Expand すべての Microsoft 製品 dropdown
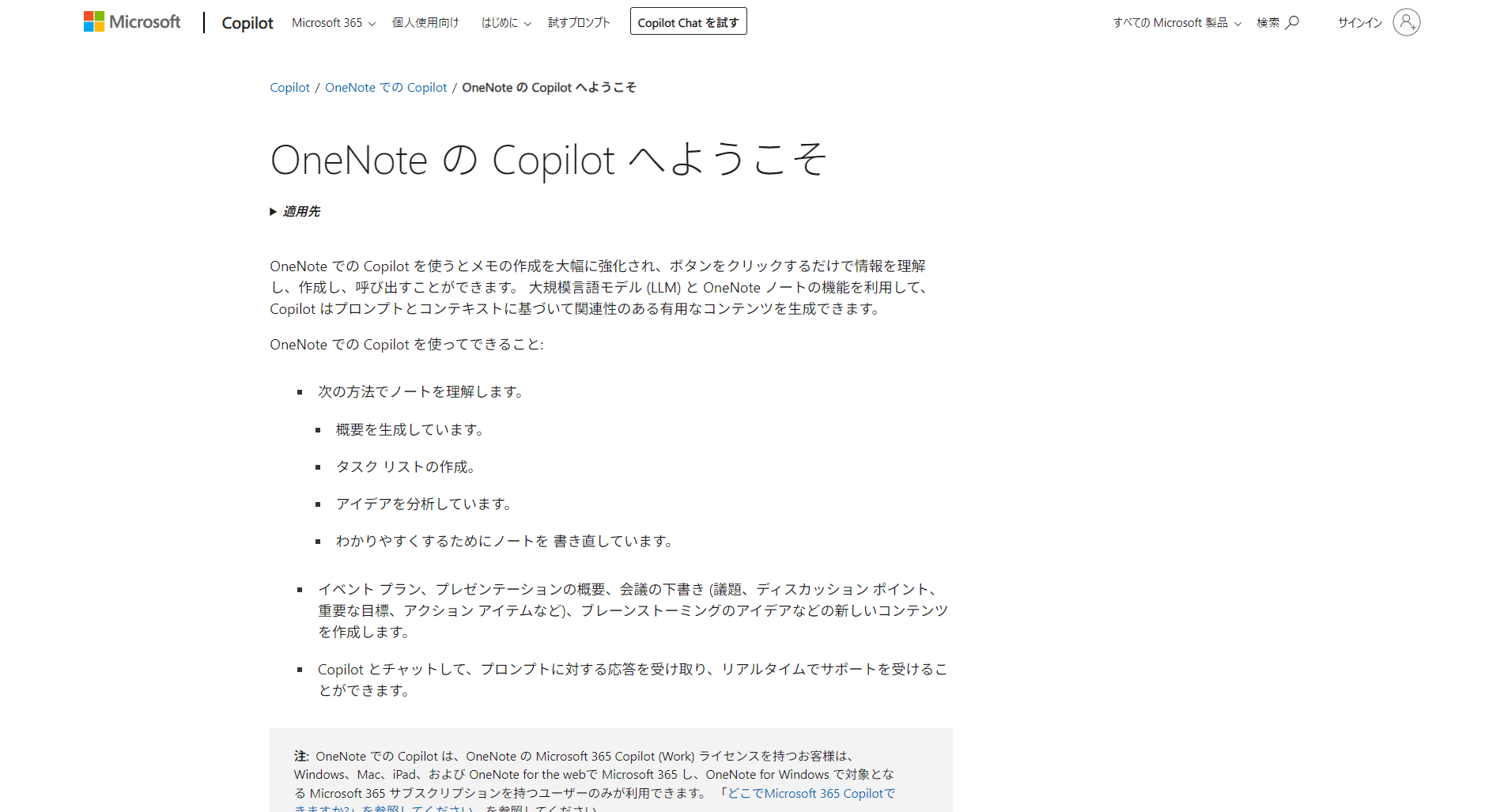The width and height of the screenshot is (1485, 812). pos(1177,23)
